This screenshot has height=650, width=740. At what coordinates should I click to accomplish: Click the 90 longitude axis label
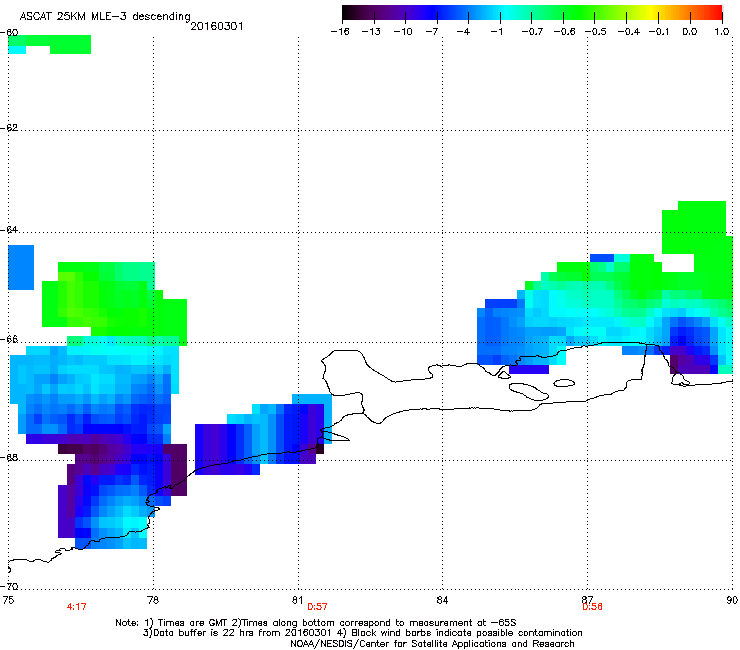click(x=732, y=600)
